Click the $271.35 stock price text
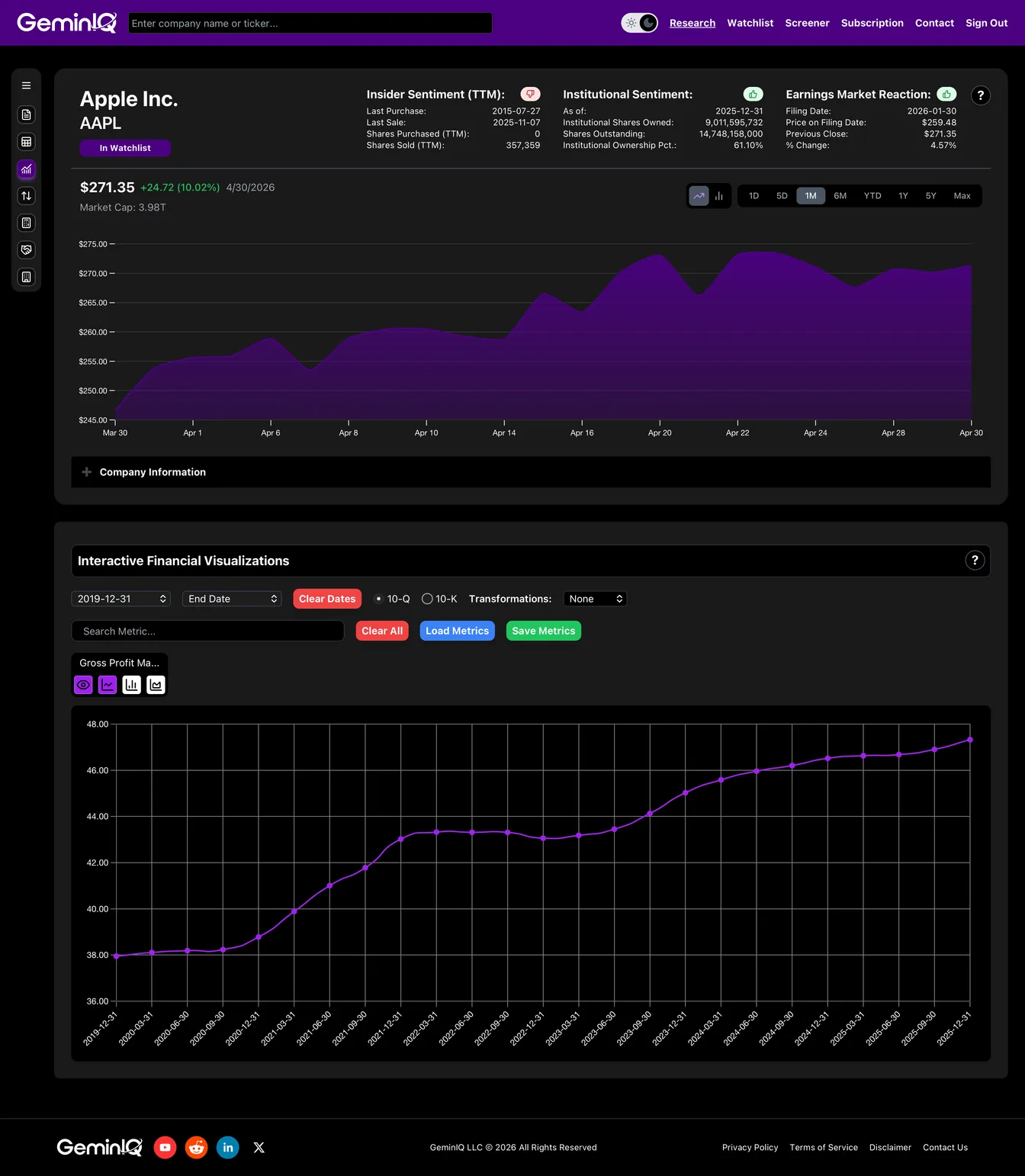The height and width of the screenshot is (1176, 1025). 107,188
